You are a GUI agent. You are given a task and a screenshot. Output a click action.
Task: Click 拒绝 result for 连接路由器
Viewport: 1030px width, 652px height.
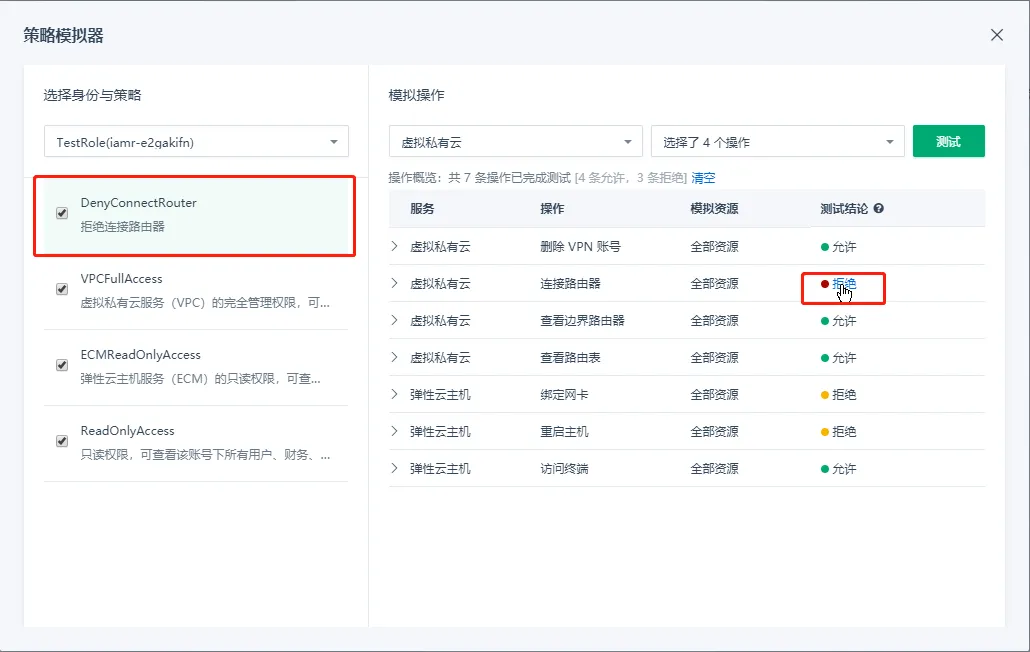coord(843,284)
